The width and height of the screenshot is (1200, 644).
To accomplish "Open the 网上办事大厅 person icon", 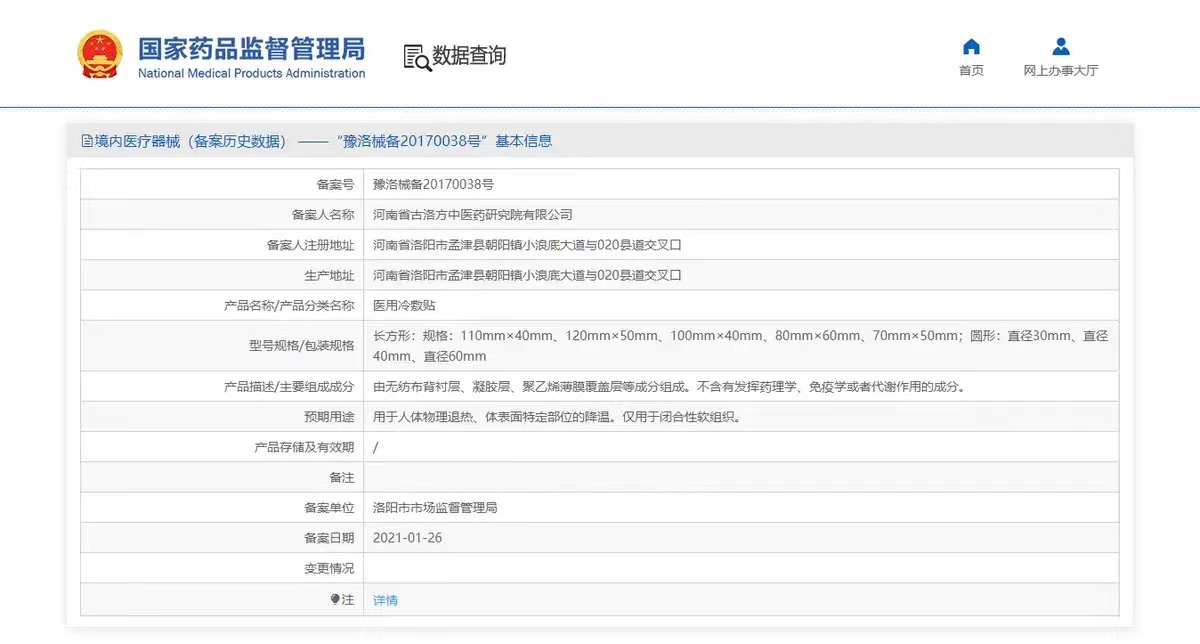I will (x=1061, y=47).
